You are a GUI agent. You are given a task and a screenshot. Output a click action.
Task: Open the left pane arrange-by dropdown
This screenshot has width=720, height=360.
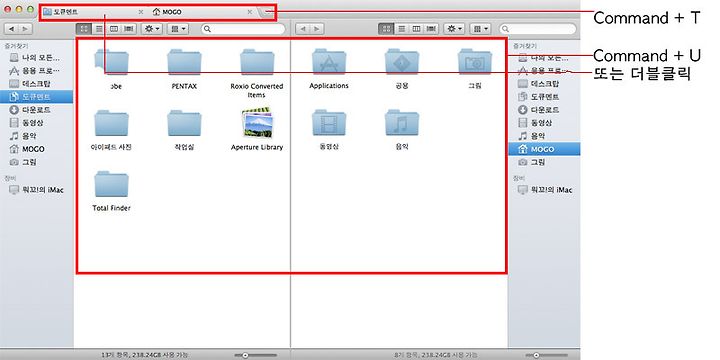tap(177, 29)
